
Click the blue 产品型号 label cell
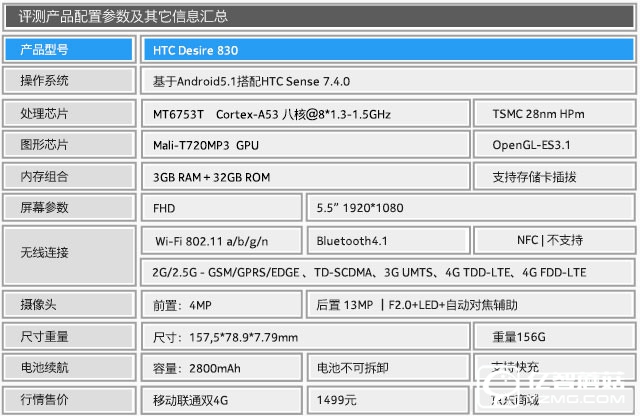pos(68,49)
